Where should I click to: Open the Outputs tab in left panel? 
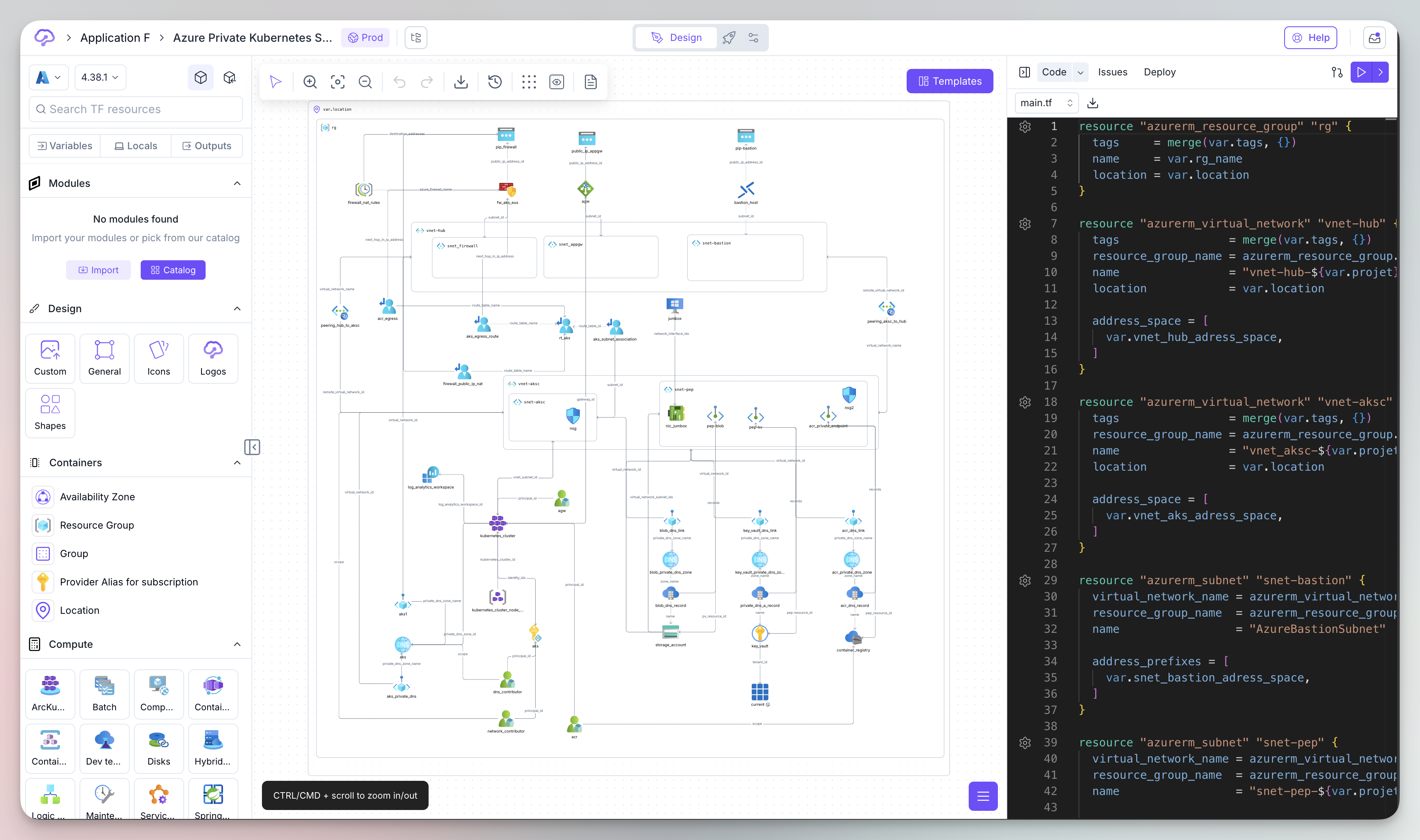(207, 146)
